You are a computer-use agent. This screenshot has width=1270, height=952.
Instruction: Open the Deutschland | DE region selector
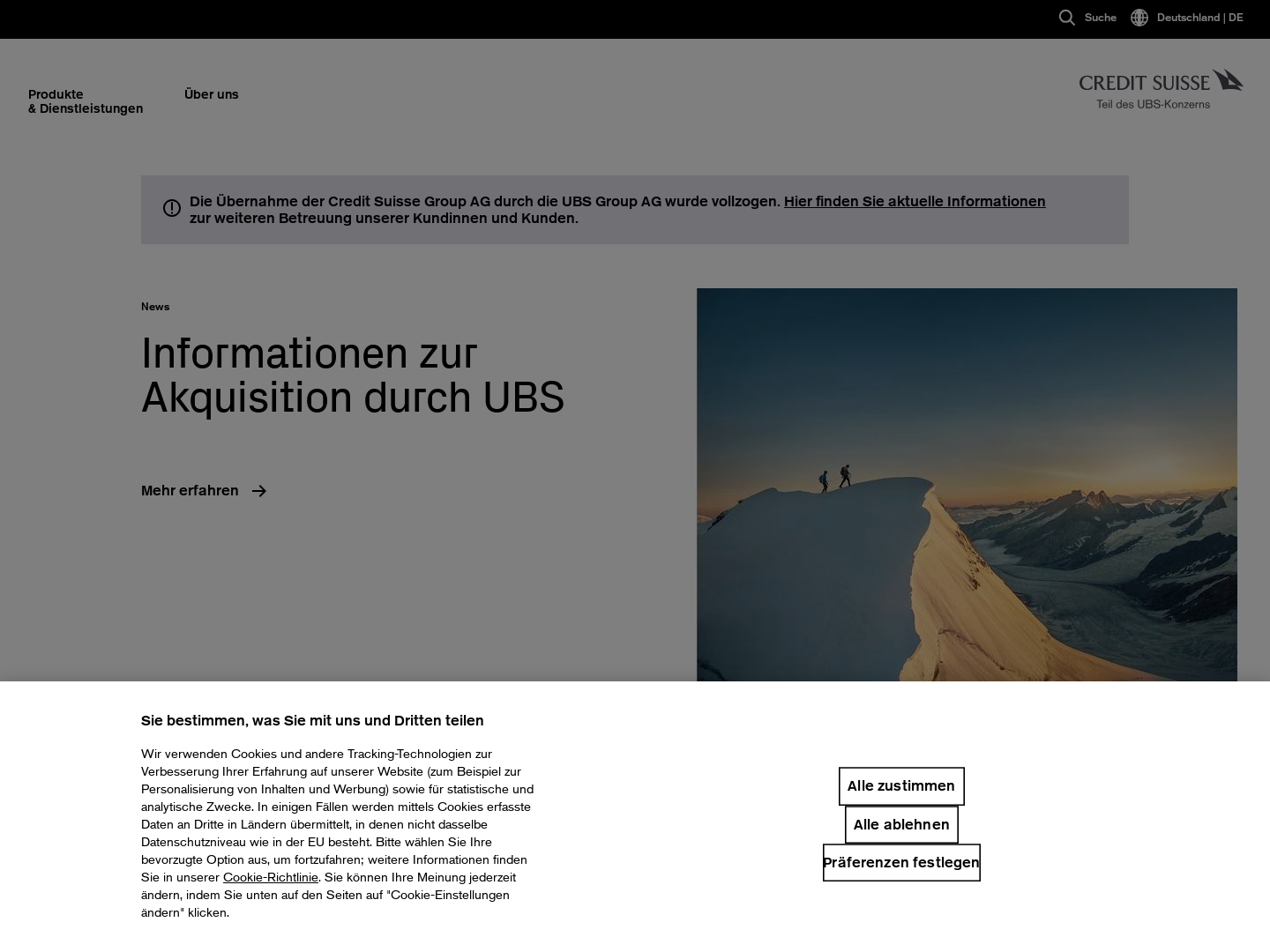coord(1199,18)
